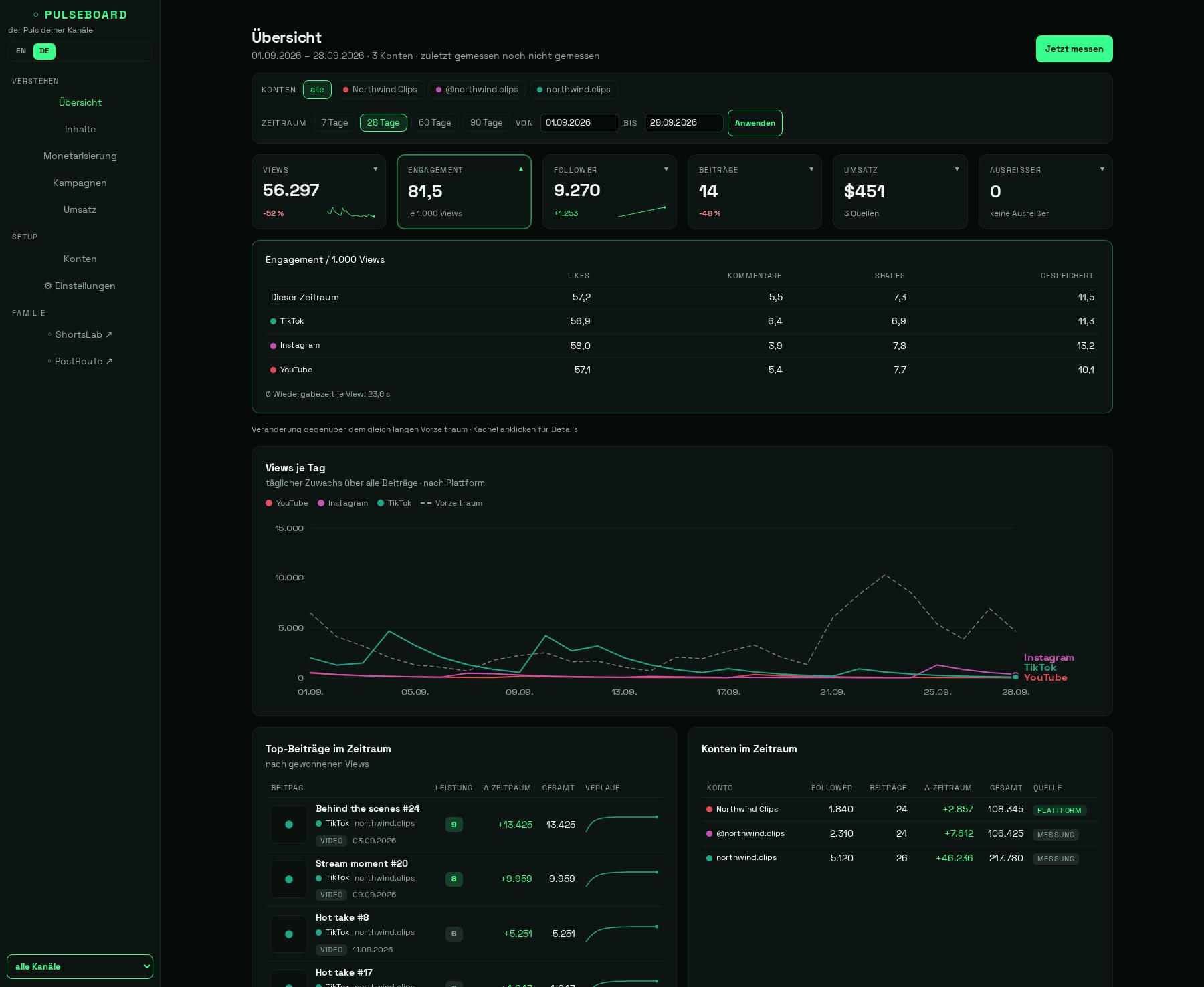The width and height of the screenshot is (1204, 987).
Task: Collapse the Engagement tile arrow
Action: click(x=521, y=169)
